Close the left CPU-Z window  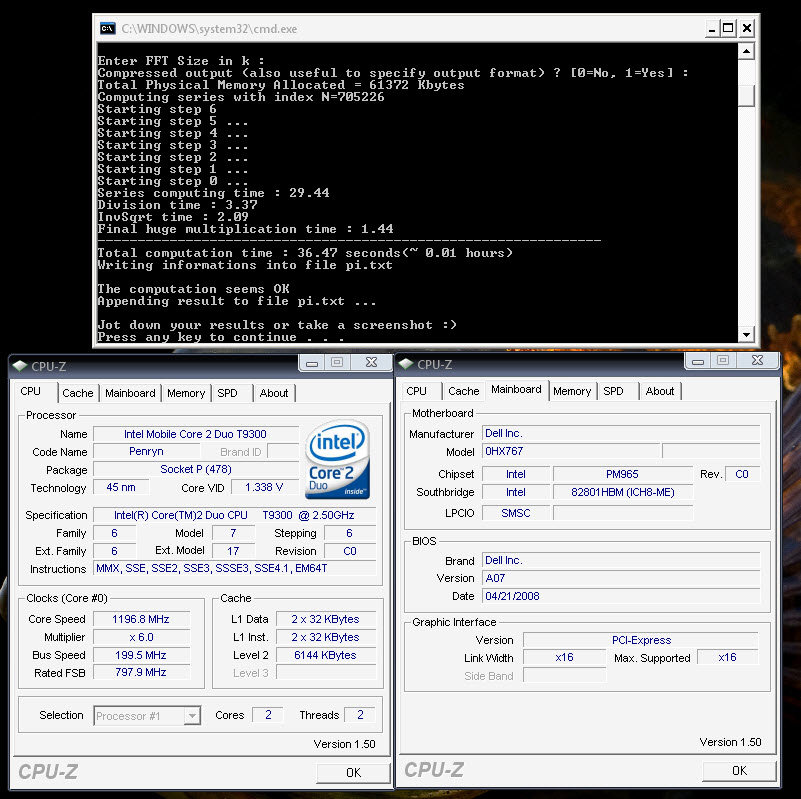371,363
